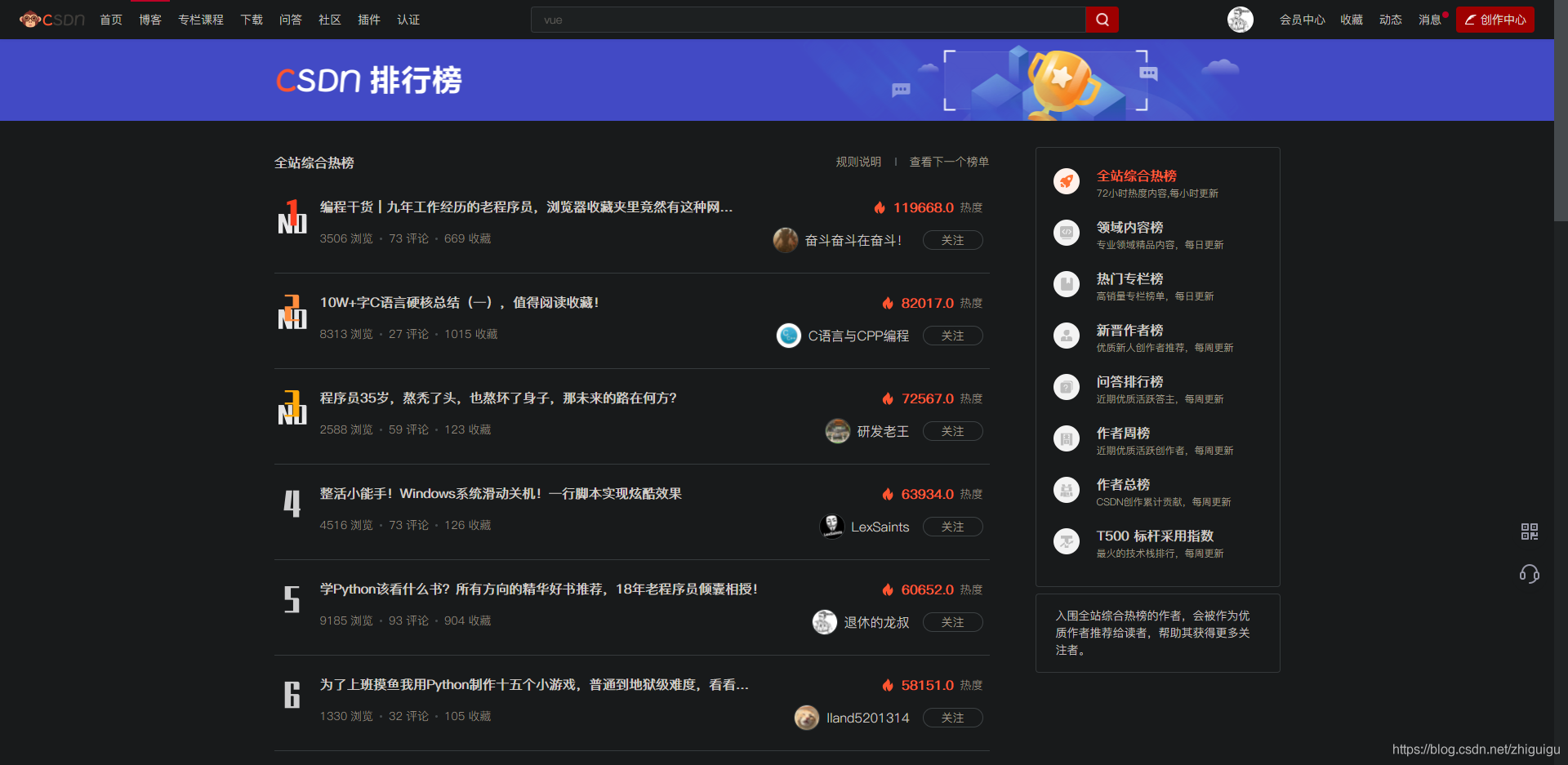Open the 下载 nav item
This screenshot has width=1568, height=765.
252,20
